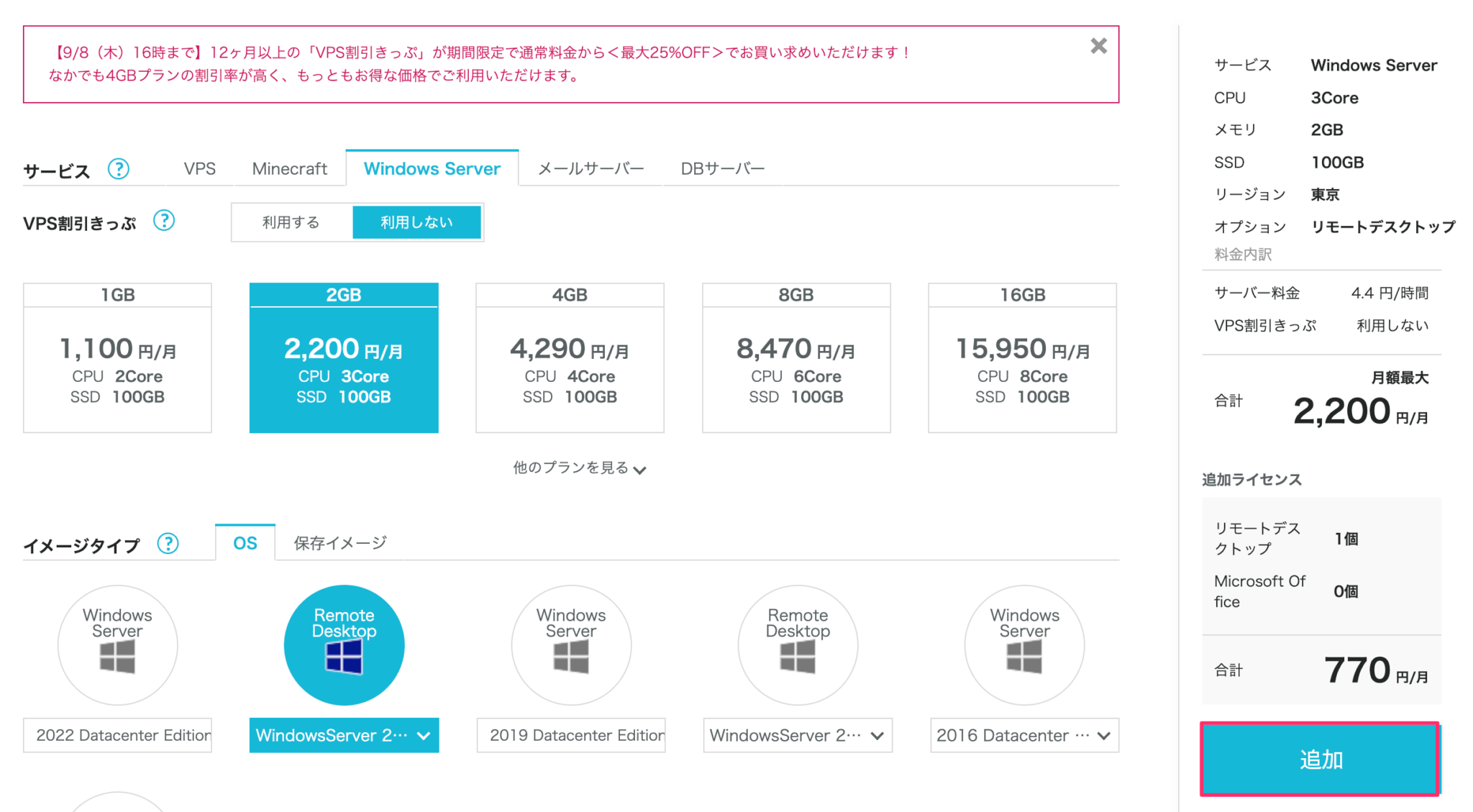This screenshot has width=1473, height=812.
Task: Select the 2022 Datacenter Windows Server image icon
Action: 117,645
